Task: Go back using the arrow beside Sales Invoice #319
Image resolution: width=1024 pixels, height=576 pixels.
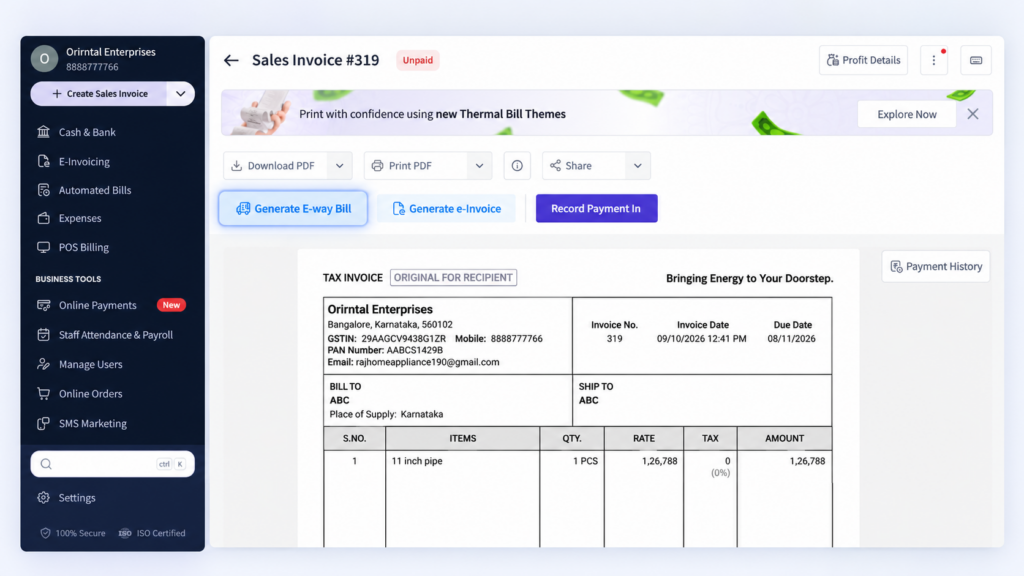Action: 231,60
